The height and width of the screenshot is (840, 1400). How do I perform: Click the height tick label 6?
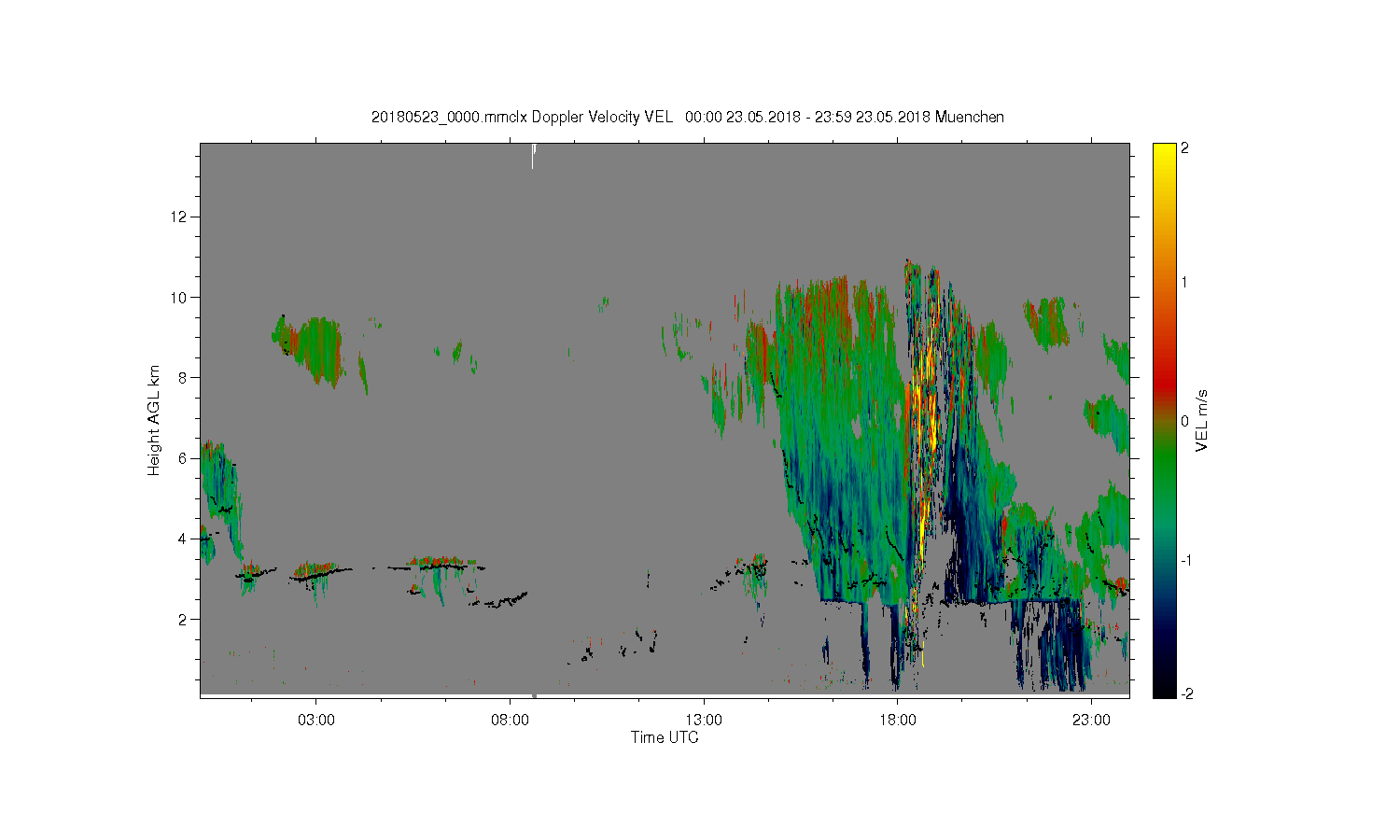point(184,458)
